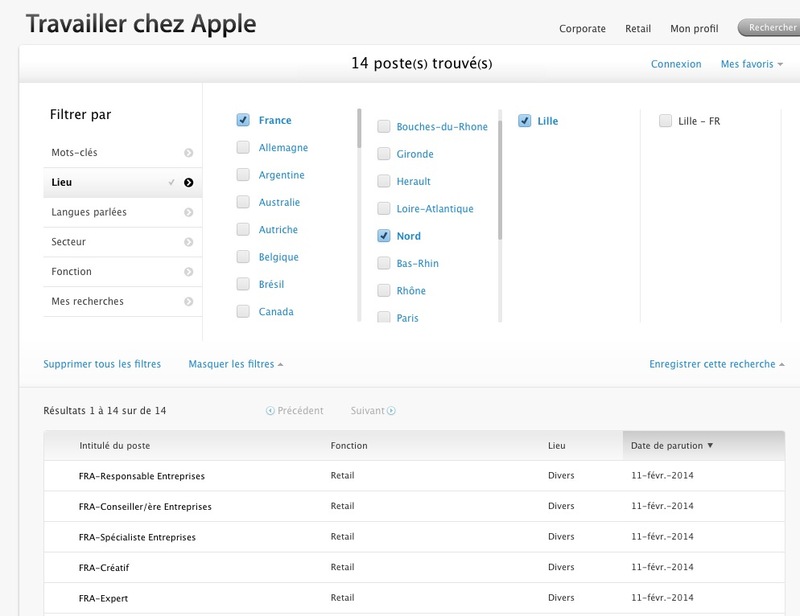Image resolution: width=800 pixels, height=616 pixels.
Task: Open the Fonction filter category
Action: click(122, 272)
